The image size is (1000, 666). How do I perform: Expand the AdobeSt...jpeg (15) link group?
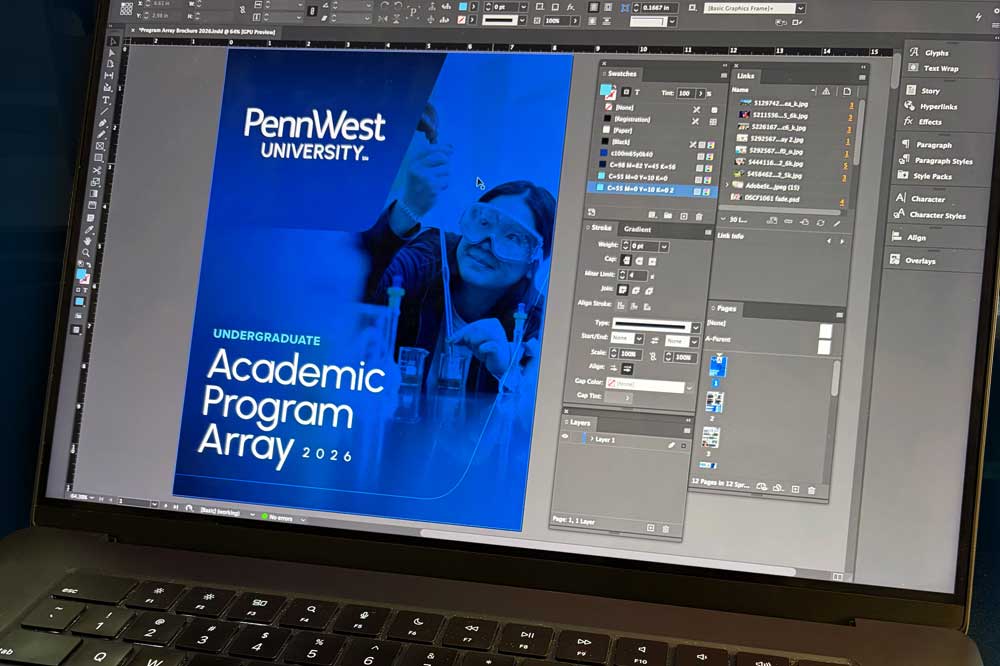point(726,185)
